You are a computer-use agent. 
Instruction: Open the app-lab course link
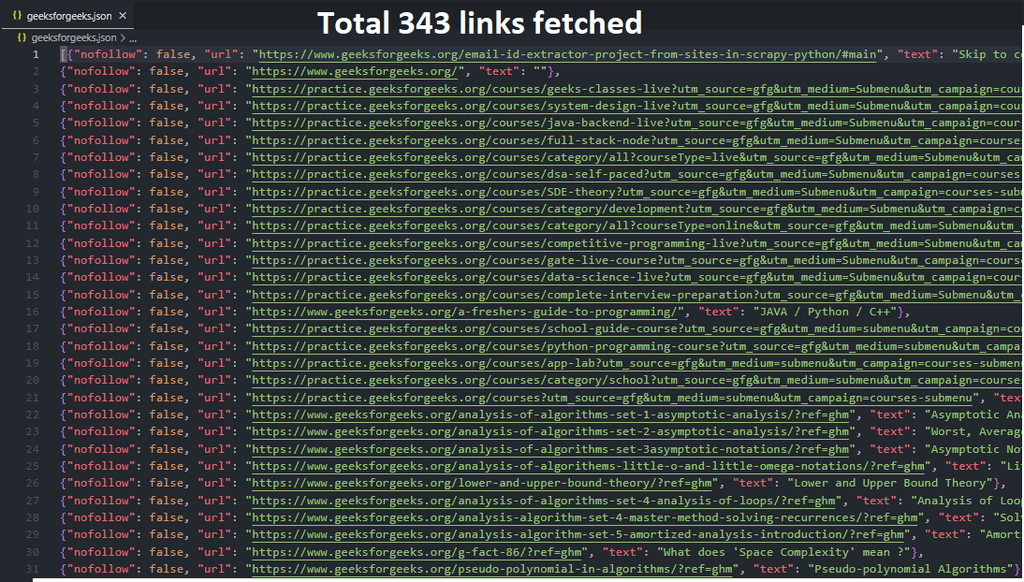pyautogui.click(x=637, y=363)
